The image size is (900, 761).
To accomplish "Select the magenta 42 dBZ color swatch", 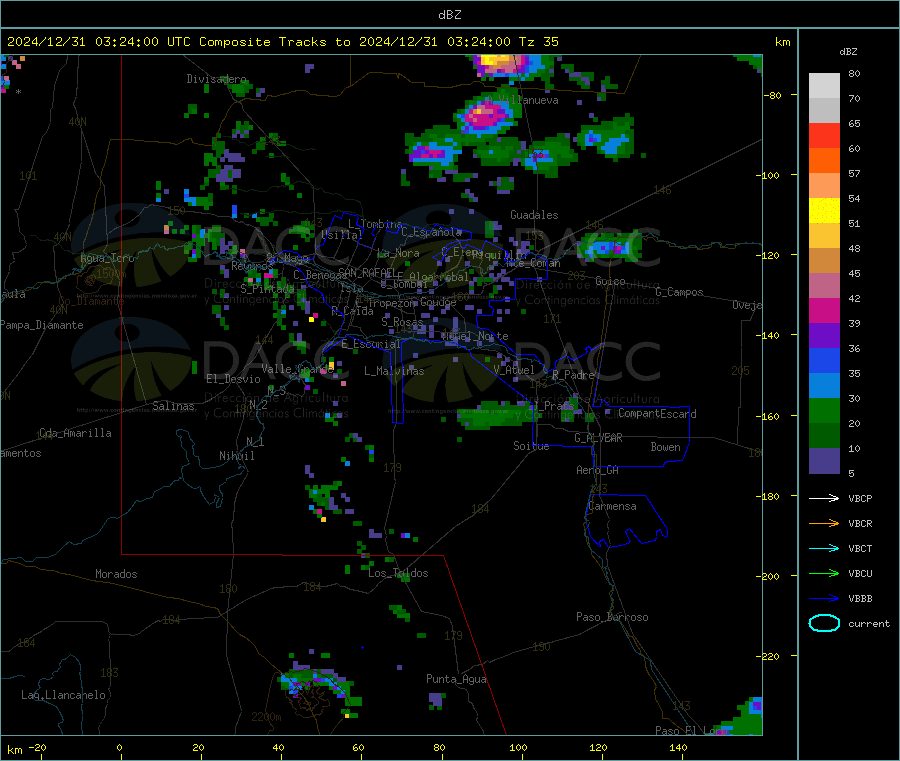I will [824, 310].
